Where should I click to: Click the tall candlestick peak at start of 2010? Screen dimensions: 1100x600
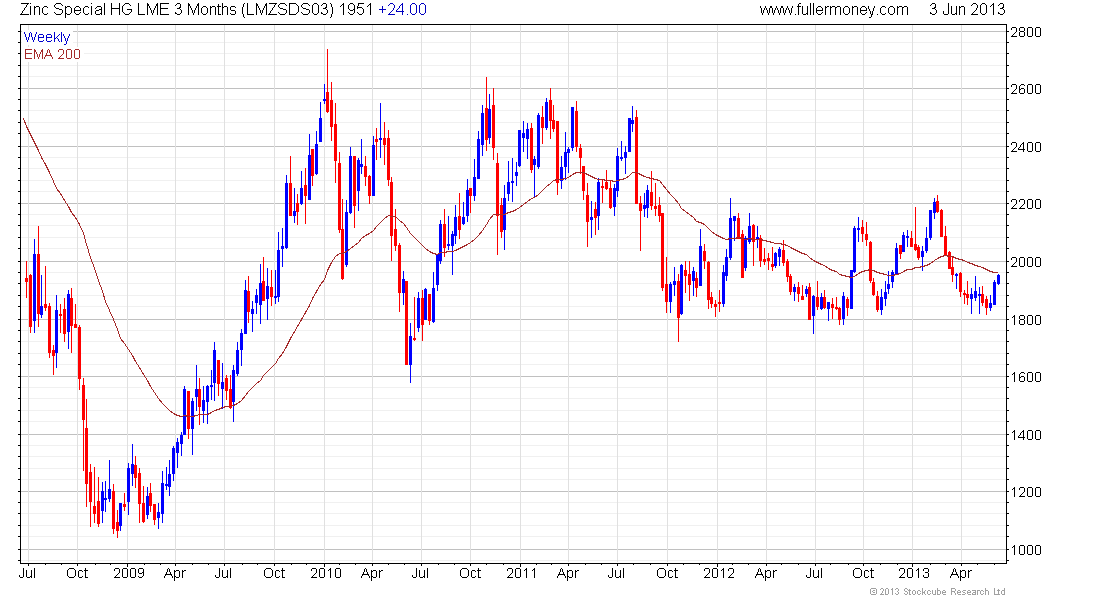(x=327, y=81)
